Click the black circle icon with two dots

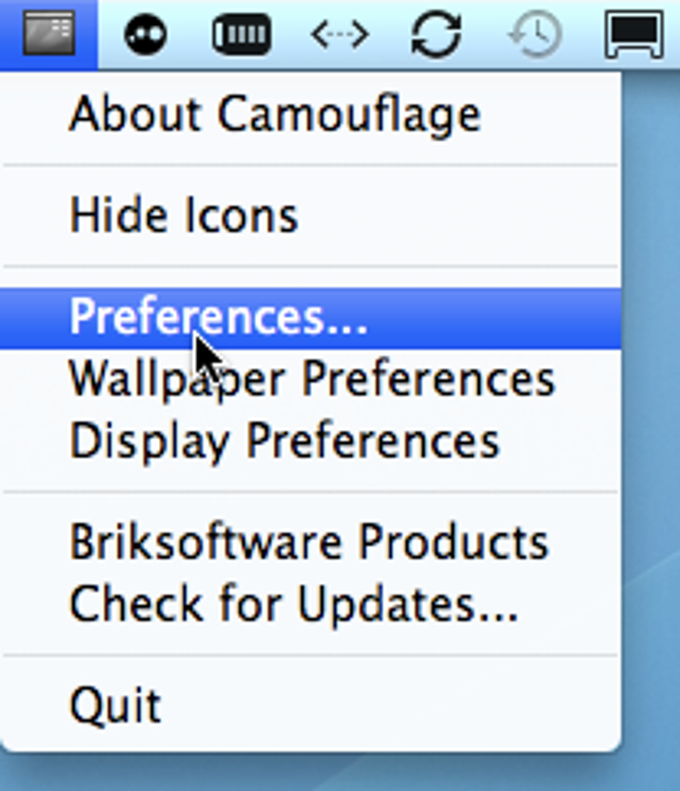pyautogui.click(x=146, y=35)
